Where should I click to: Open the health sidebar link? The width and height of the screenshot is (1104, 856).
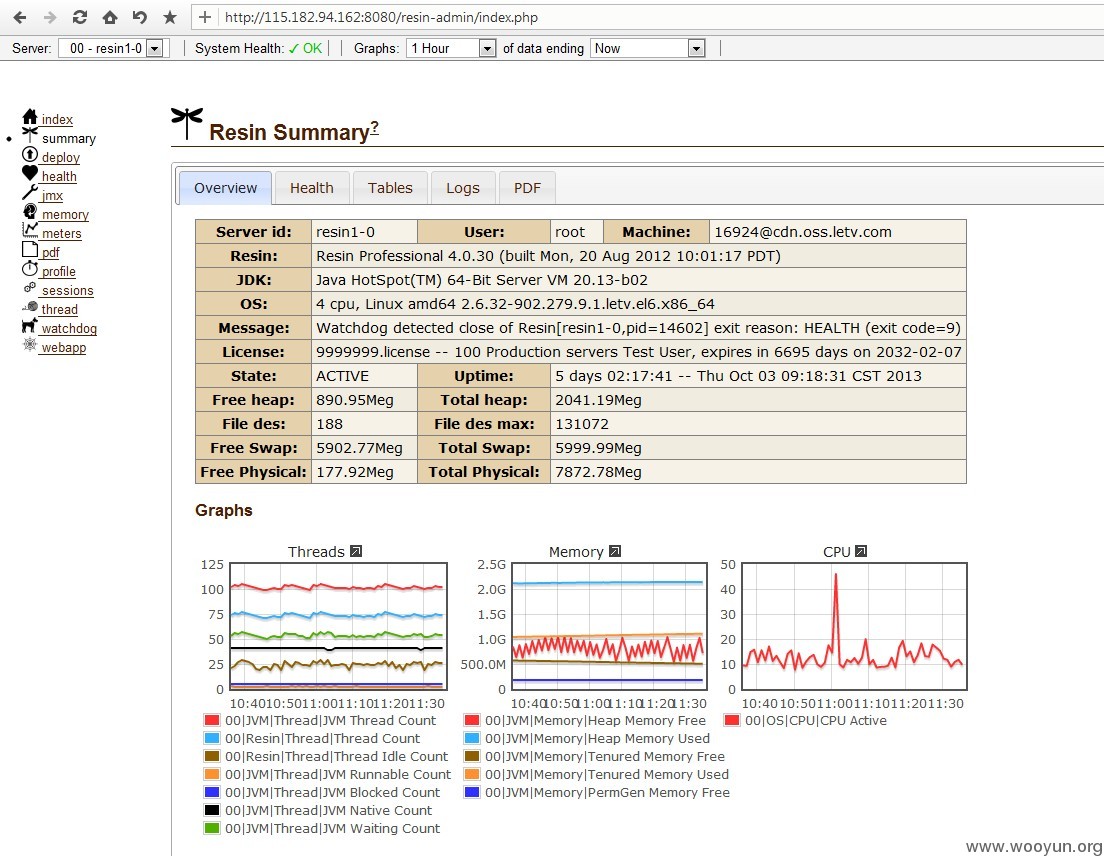click(x=59, y=177)
